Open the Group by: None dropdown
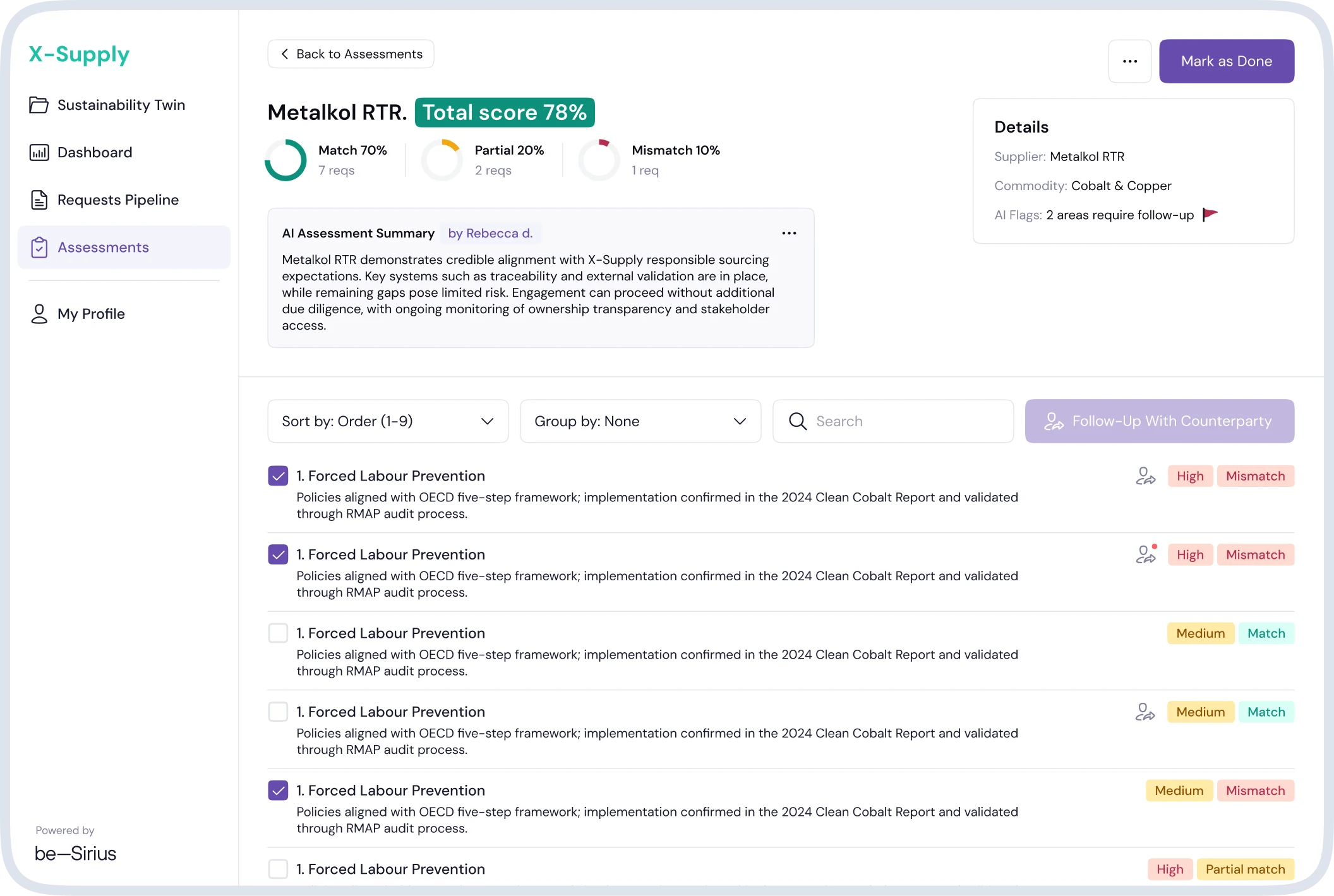 (x=640, y=421)
